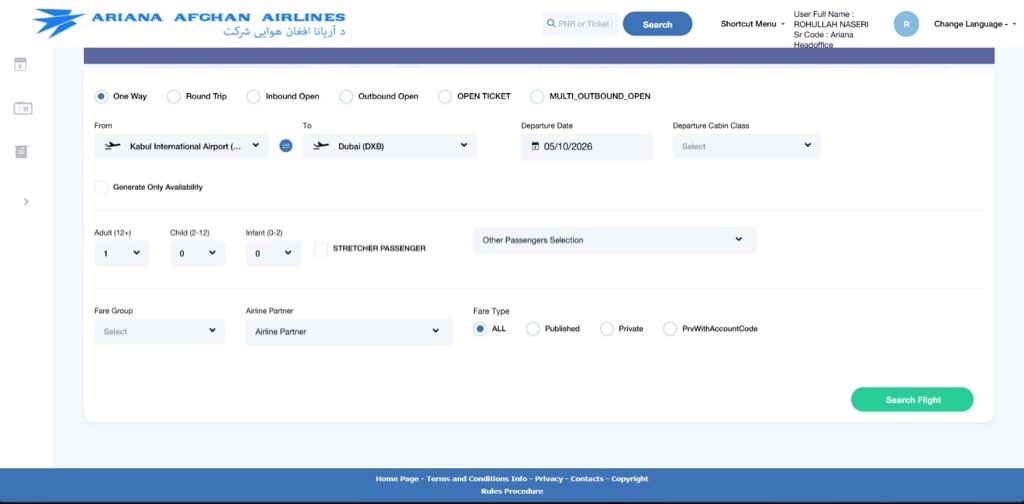Viewport: 1024px width, 504px height.
Task: Open the first sidebar calendar icon
Action: (x=20, y=64)
